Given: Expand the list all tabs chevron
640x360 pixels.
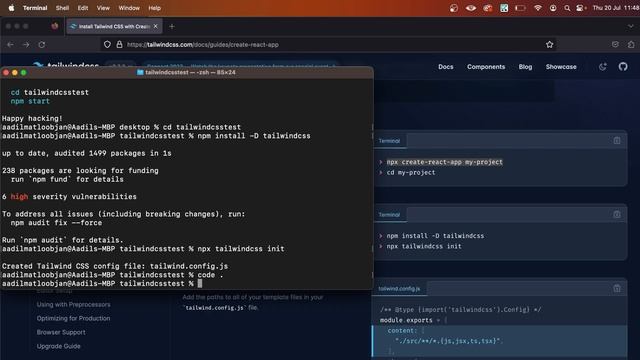Looking at the screenshot, I should tap(631, 27).
